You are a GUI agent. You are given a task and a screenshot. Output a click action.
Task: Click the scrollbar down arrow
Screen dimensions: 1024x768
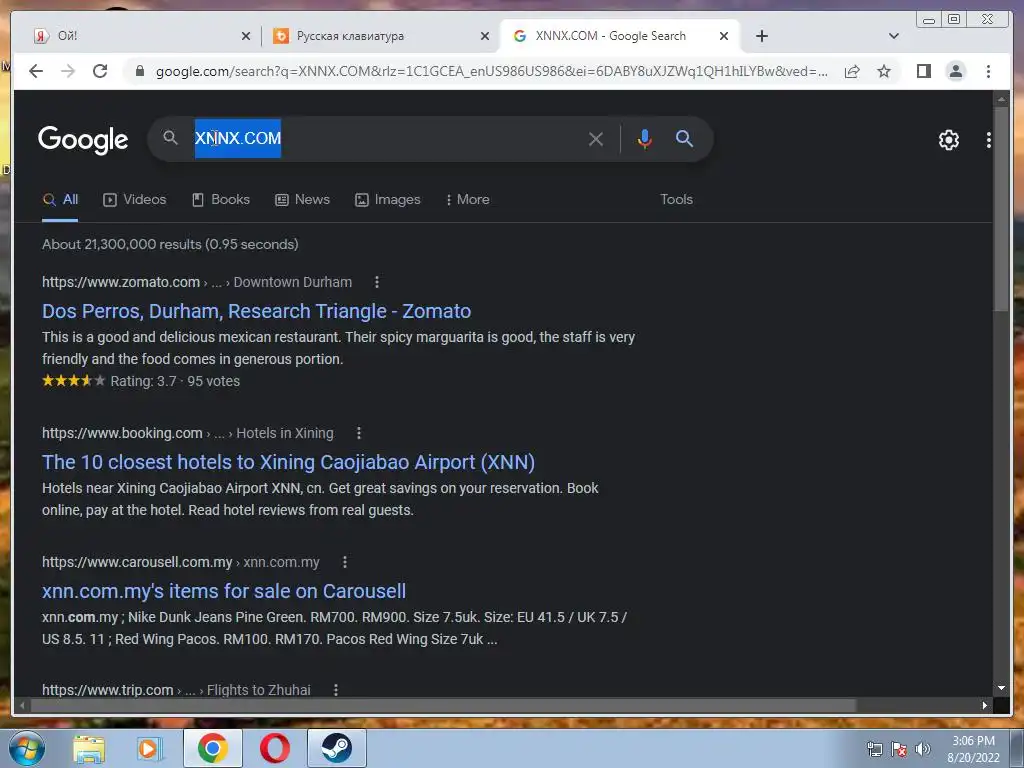[x=1001, y=688]
